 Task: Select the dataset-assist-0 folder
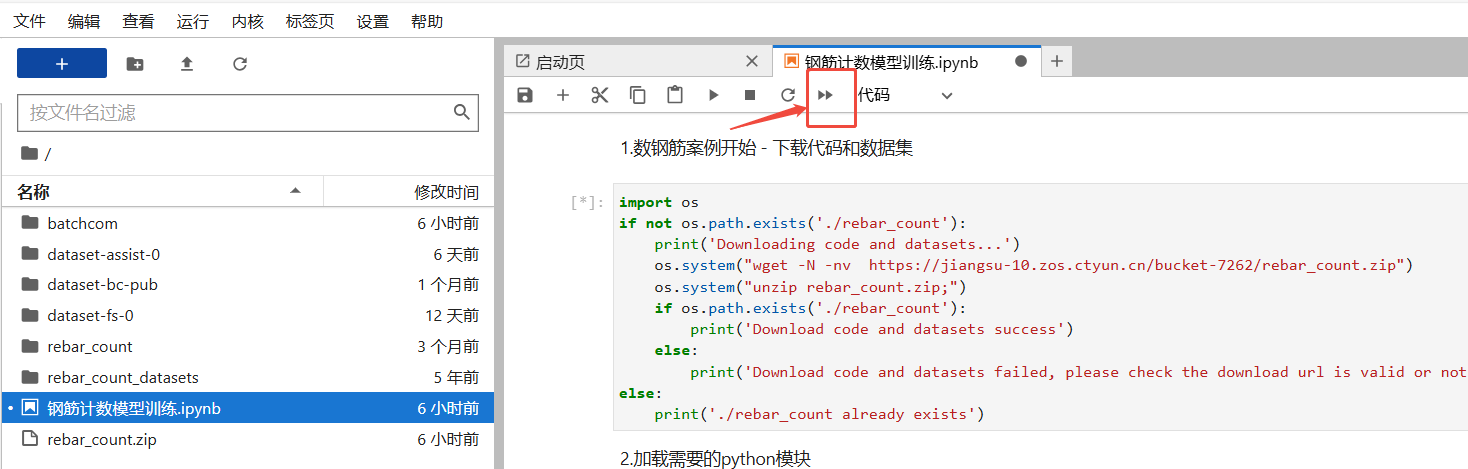click(x=250, y=254)
